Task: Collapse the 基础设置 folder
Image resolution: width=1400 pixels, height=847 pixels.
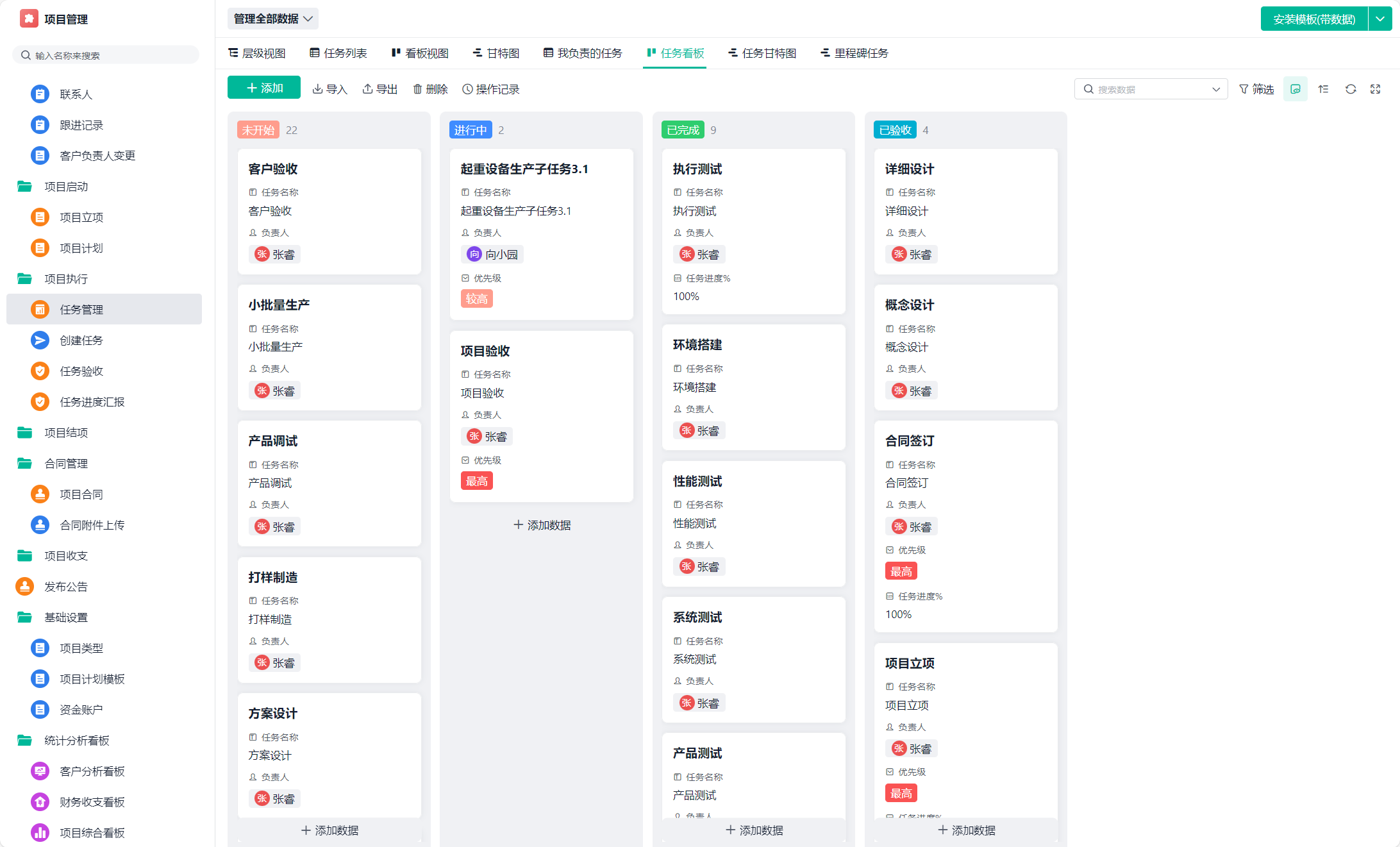Action: 24,617
